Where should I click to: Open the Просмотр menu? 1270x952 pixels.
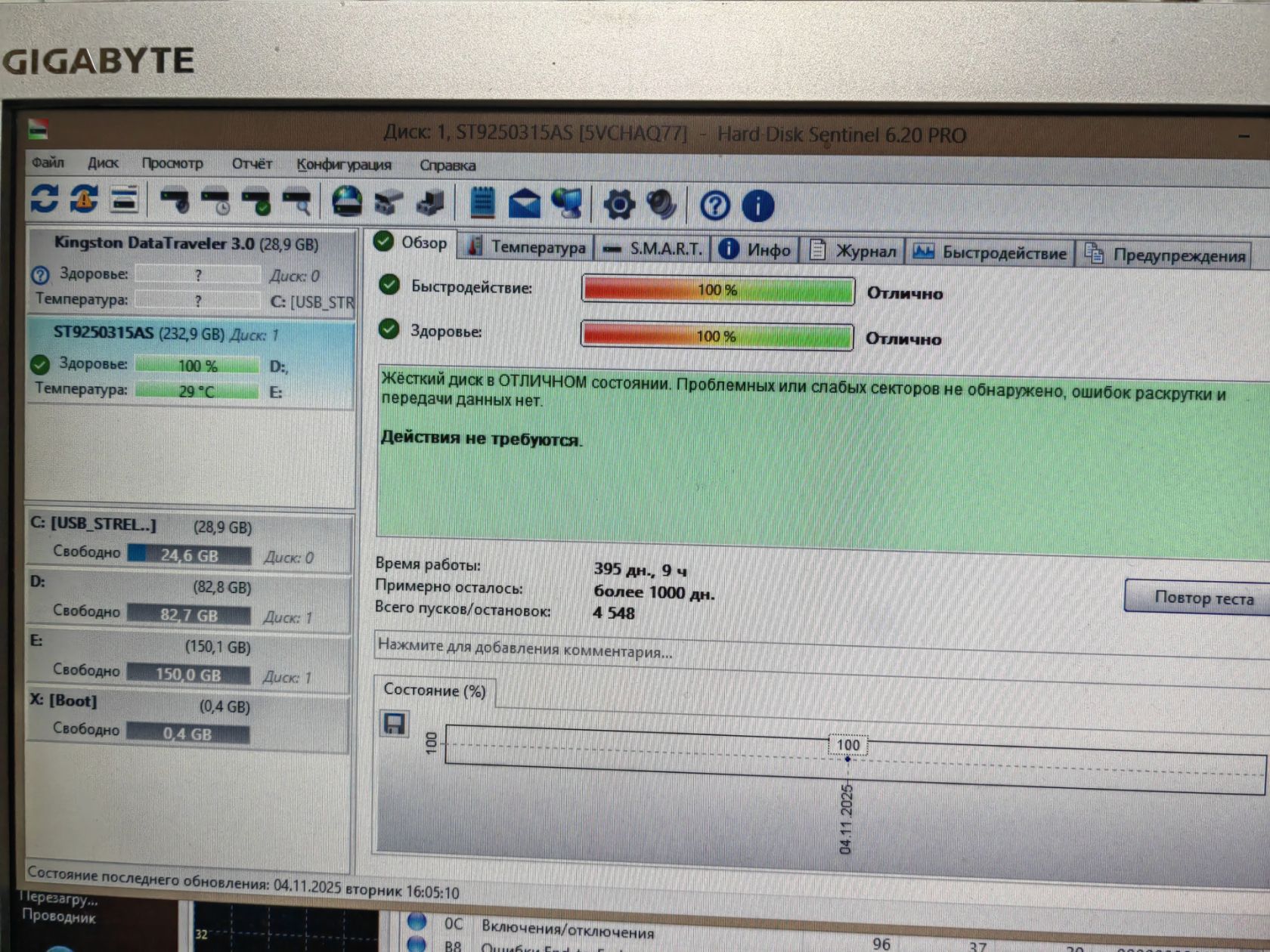tap(172, 163)
